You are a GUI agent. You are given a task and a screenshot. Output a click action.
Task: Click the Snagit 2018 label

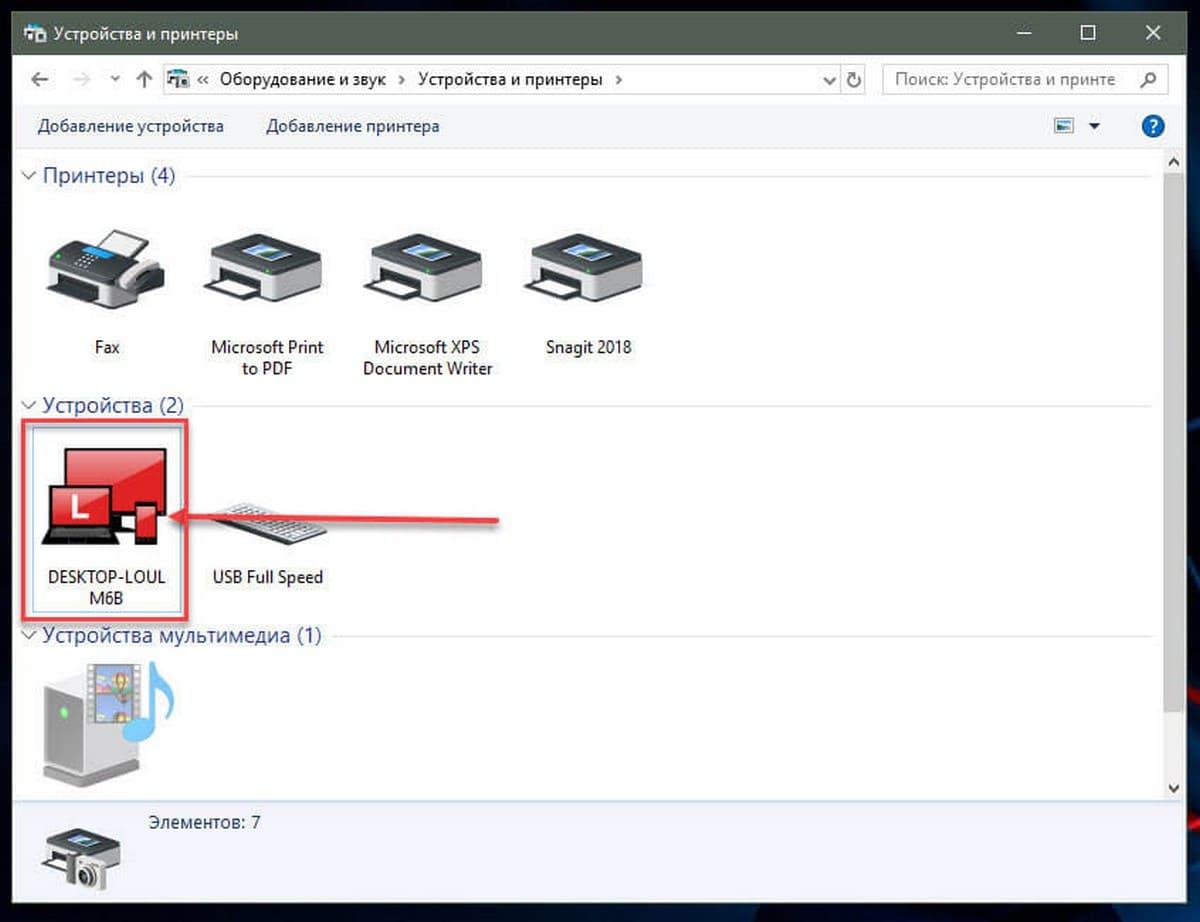pyautogui.click(x=588, y=347)
